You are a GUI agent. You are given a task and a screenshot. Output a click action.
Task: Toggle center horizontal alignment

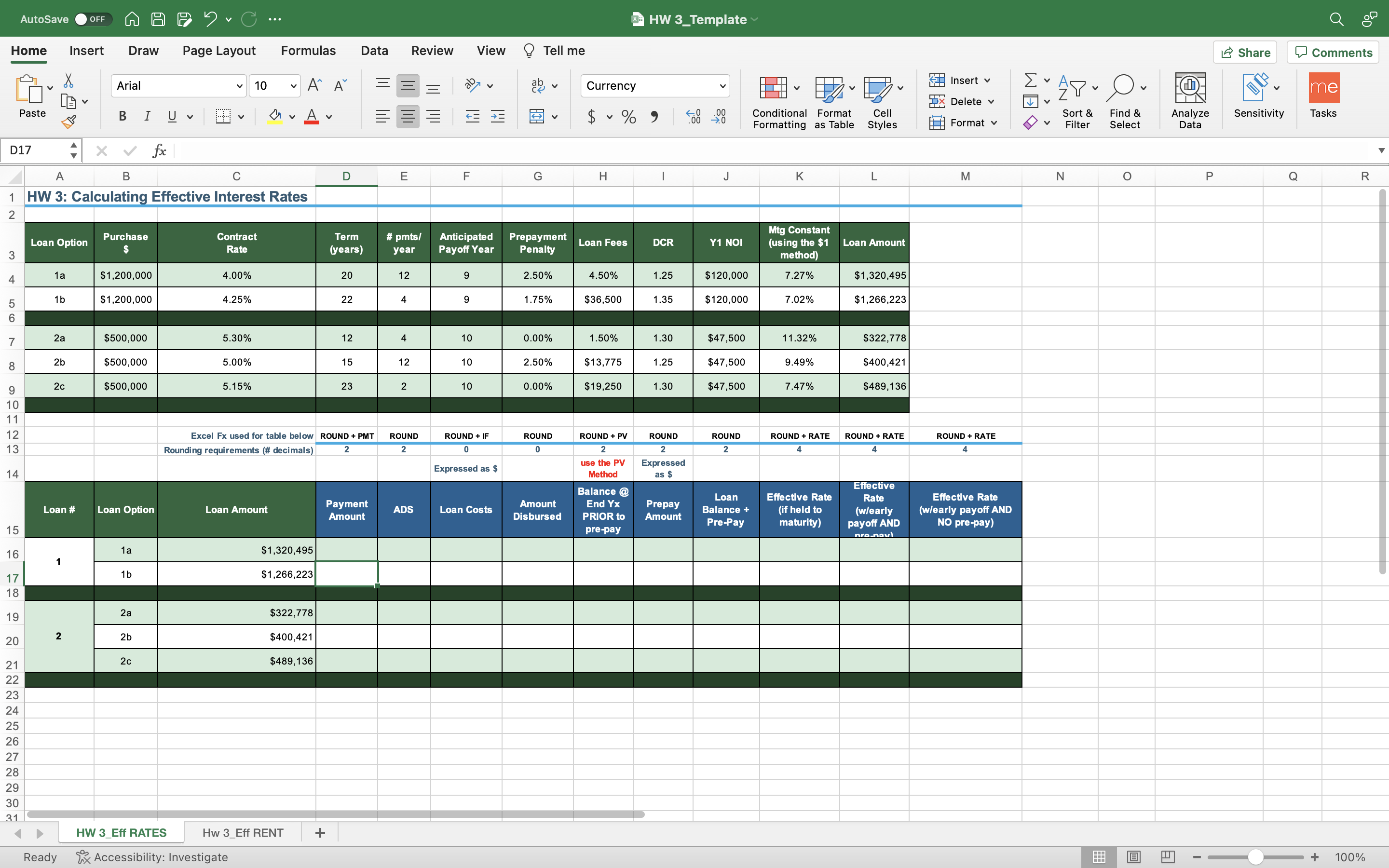coord(408,117)
